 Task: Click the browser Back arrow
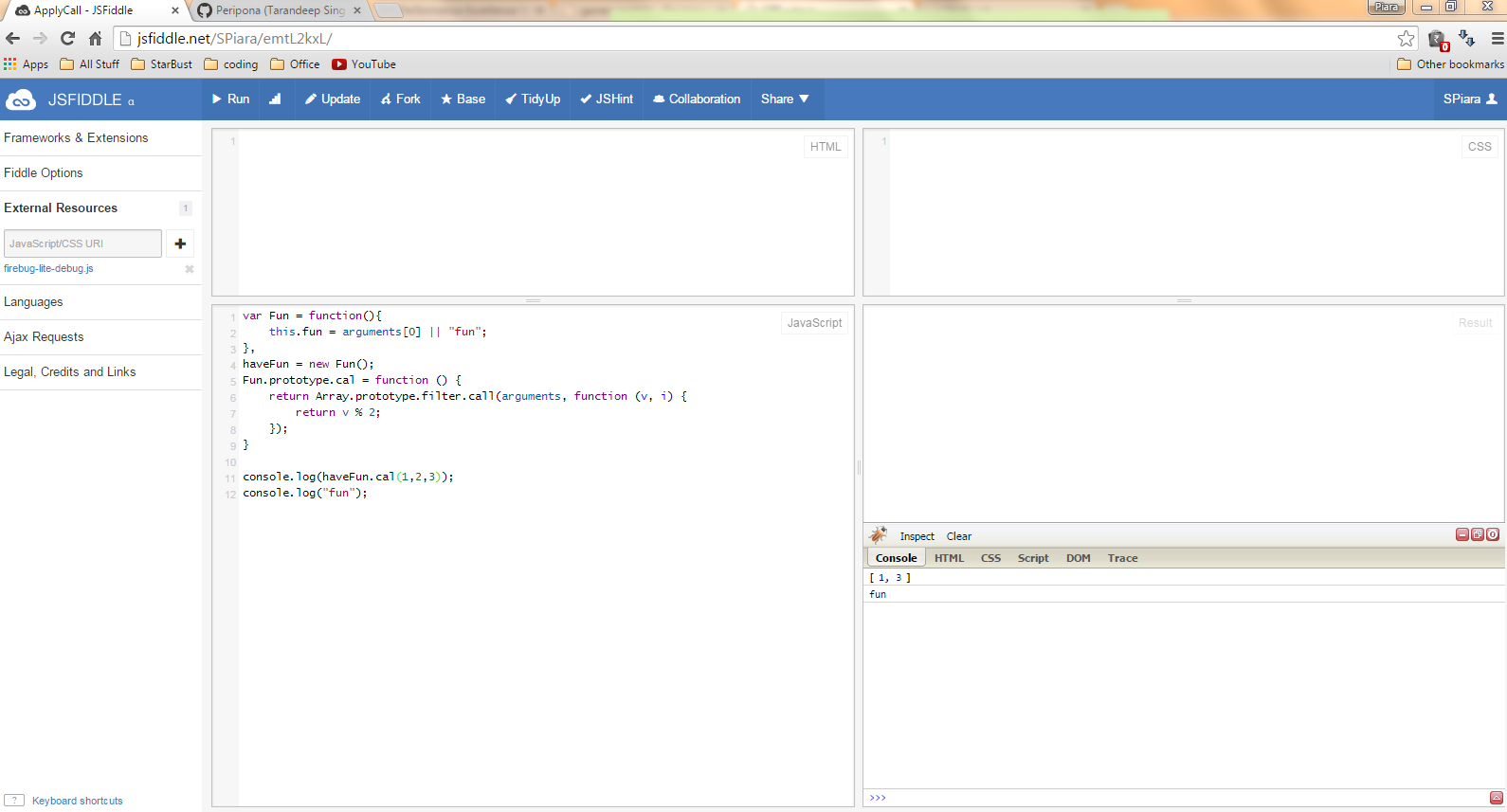click(12, 39)
